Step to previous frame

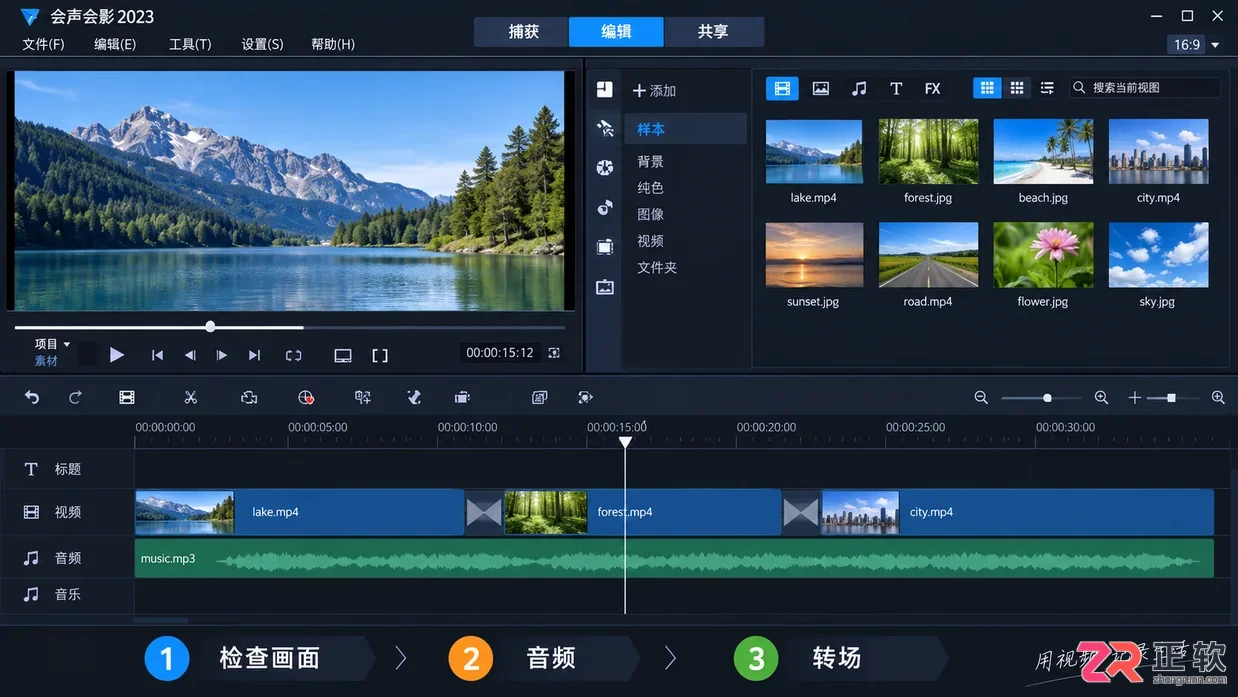click(190, 355)
